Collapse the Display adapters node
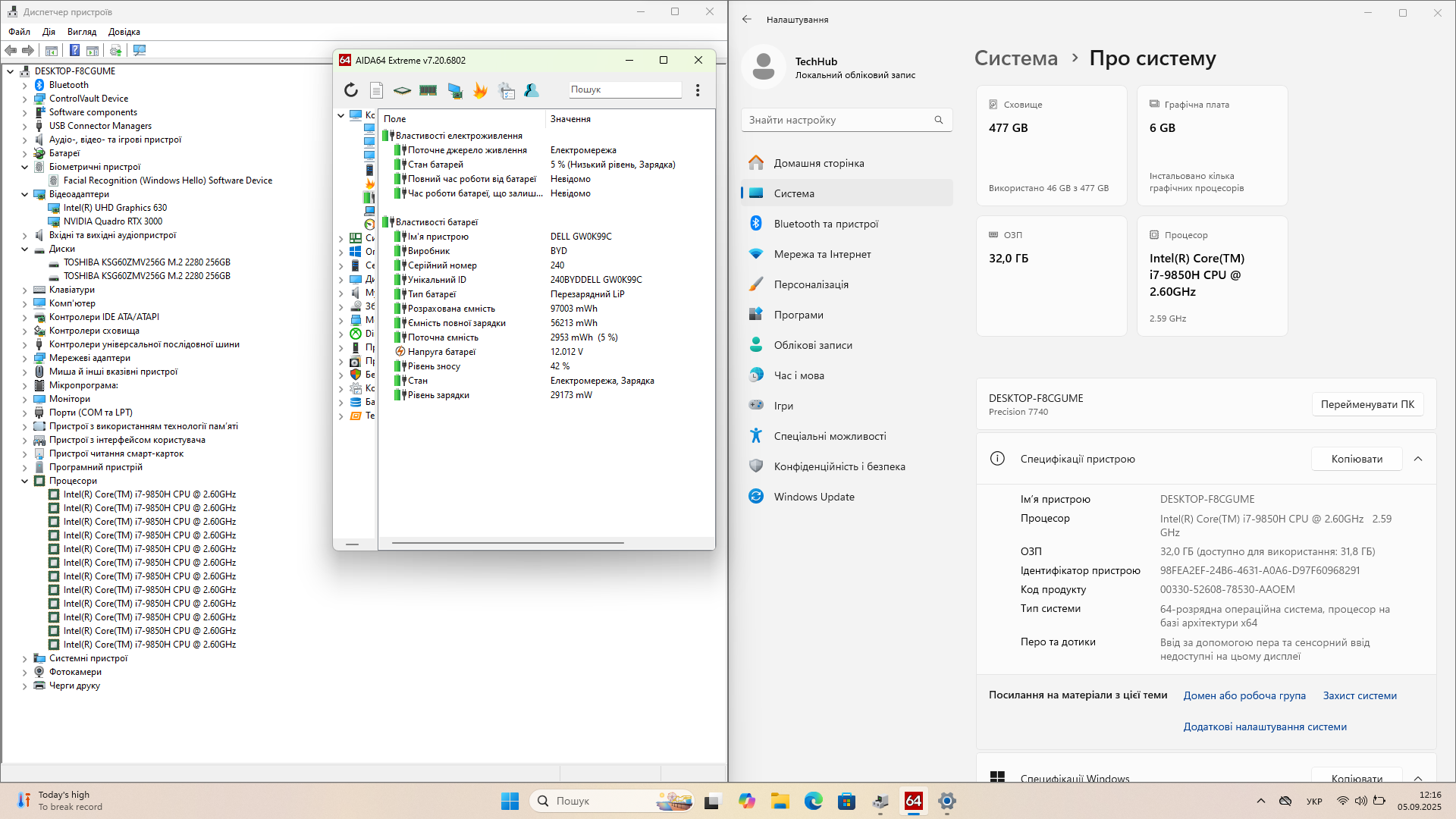The width and height of the screenshot is (1456, 819). pos(24,194)
